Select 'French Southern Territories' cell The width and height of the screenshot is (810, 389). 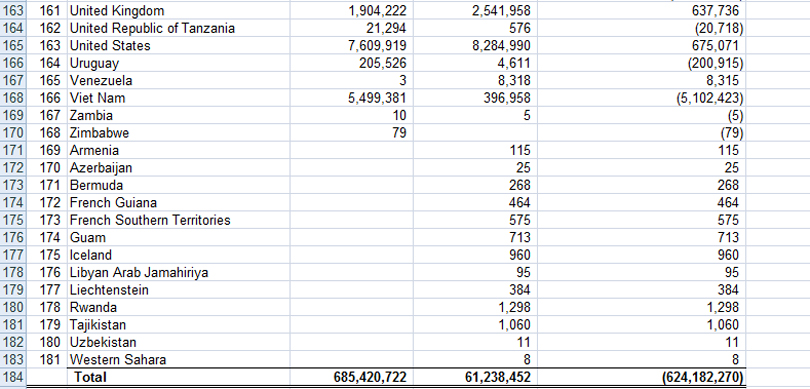(178, 220)
